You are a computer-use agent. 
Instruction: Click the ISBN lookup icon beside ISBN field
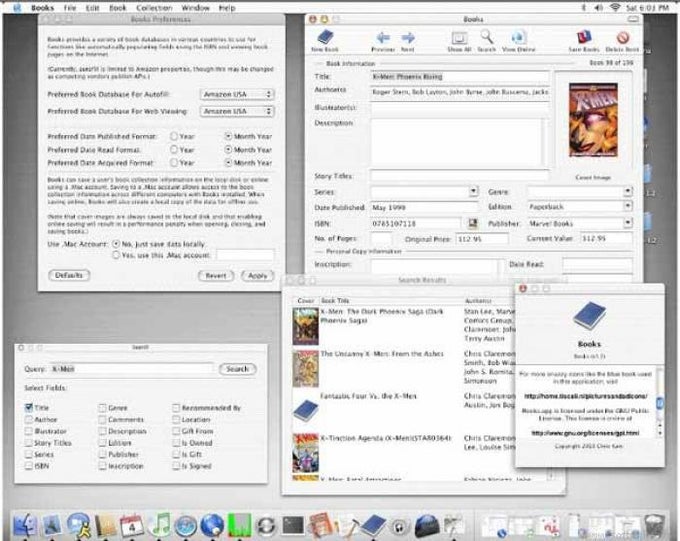[x=472, y=222]
